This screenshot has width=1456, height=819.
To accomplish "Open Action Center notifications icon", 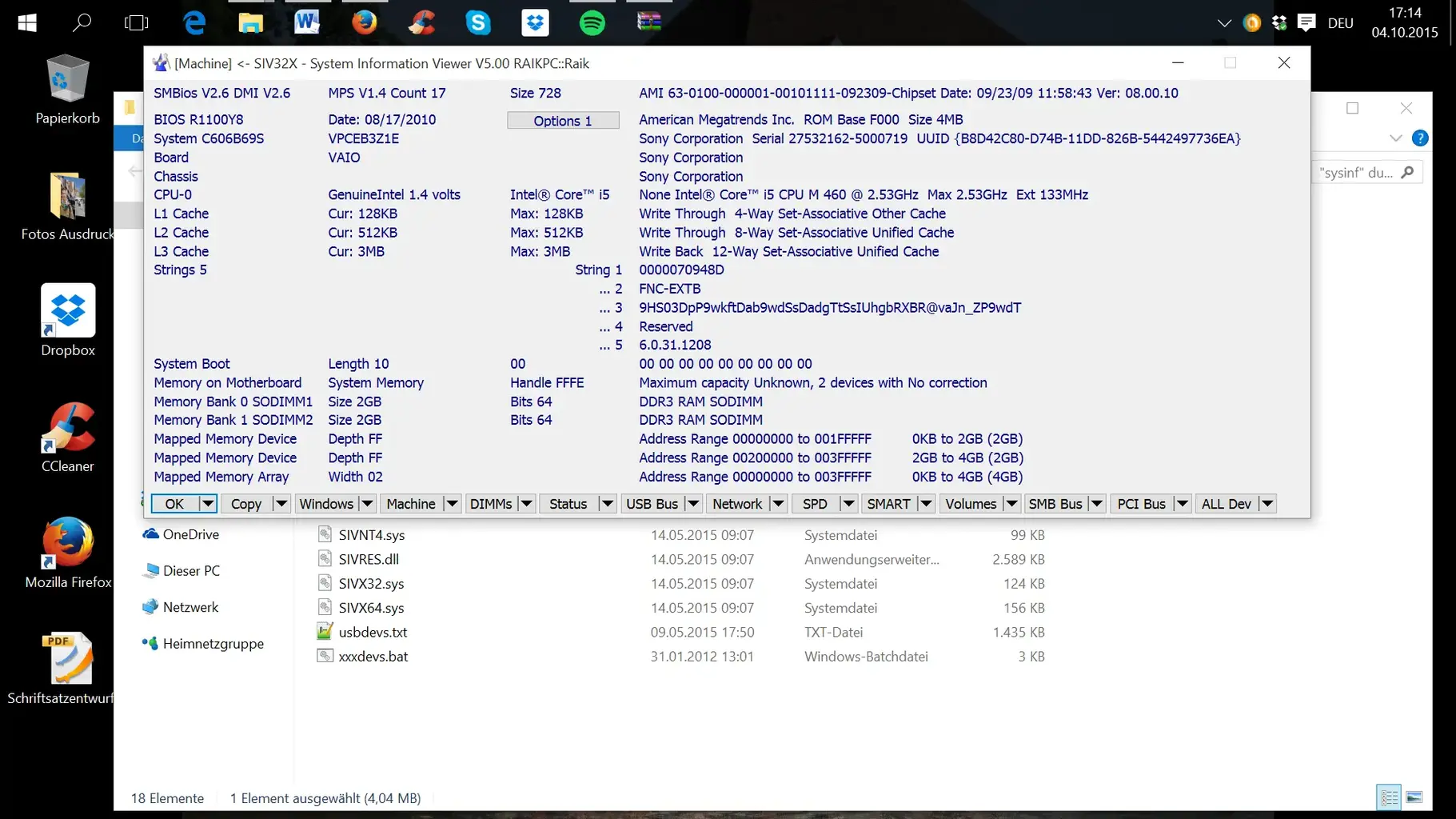I will point(1306,23).
